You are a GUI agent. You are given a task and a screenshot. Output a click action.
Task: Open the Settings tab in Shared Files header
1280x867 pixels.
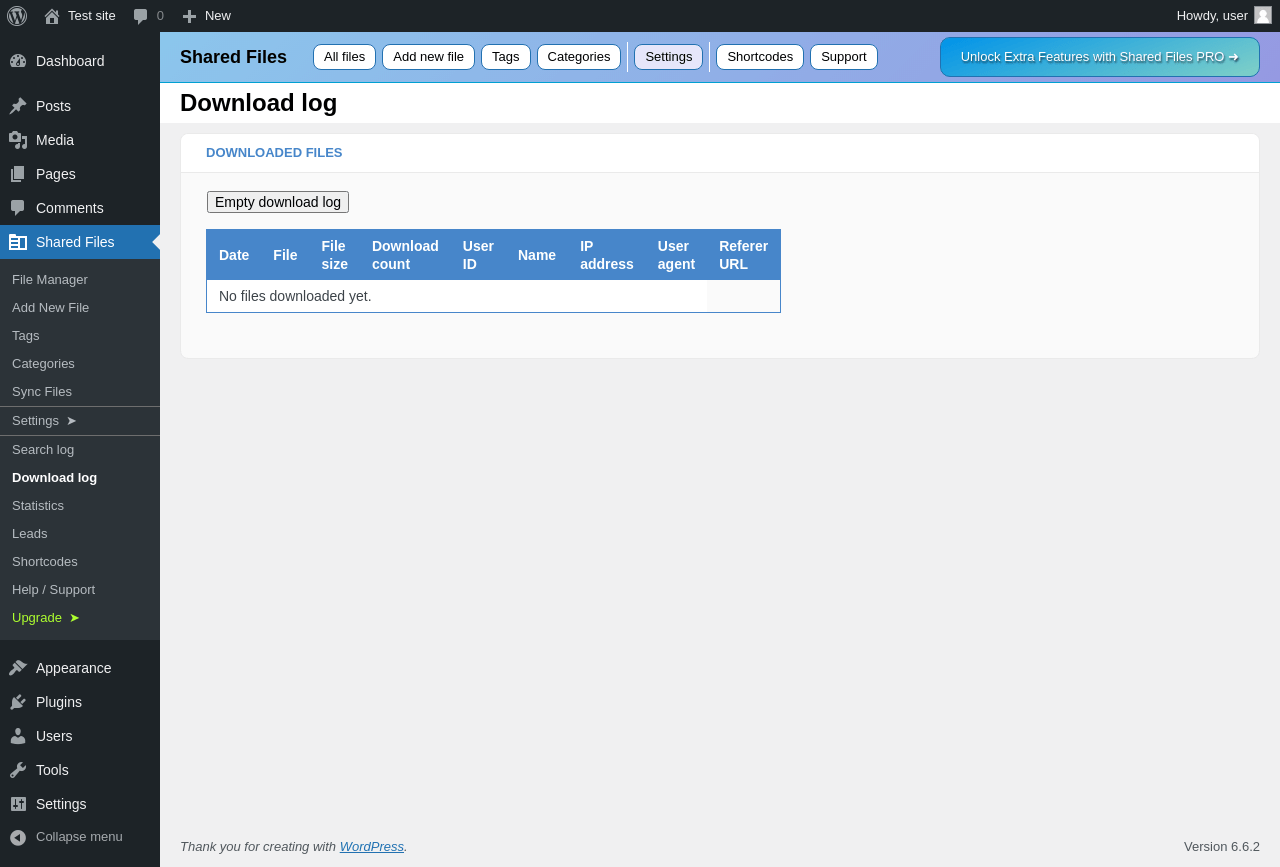click(x=668, y=57)
